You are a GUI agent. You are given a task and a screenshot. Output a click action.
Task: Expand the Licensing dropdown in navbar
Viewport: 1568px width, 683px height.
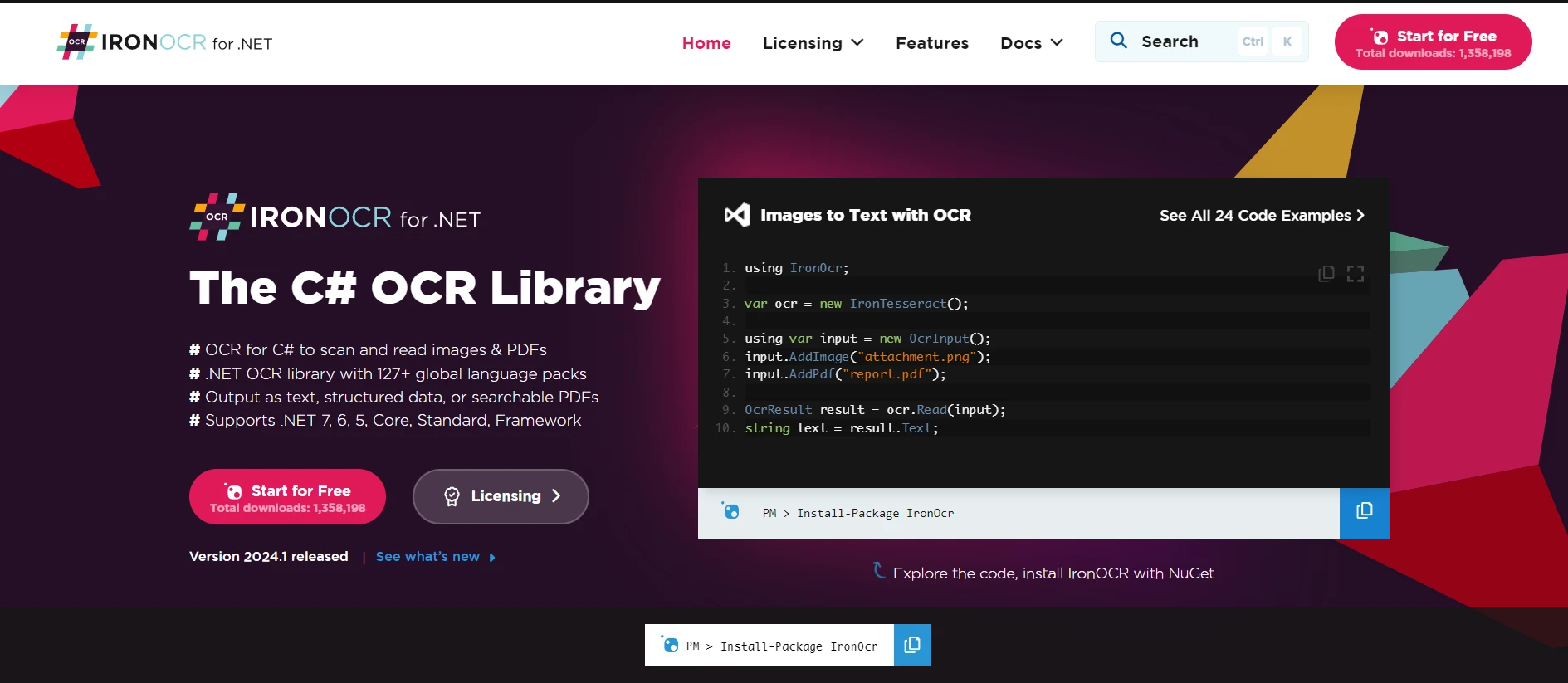coord(813,43)
